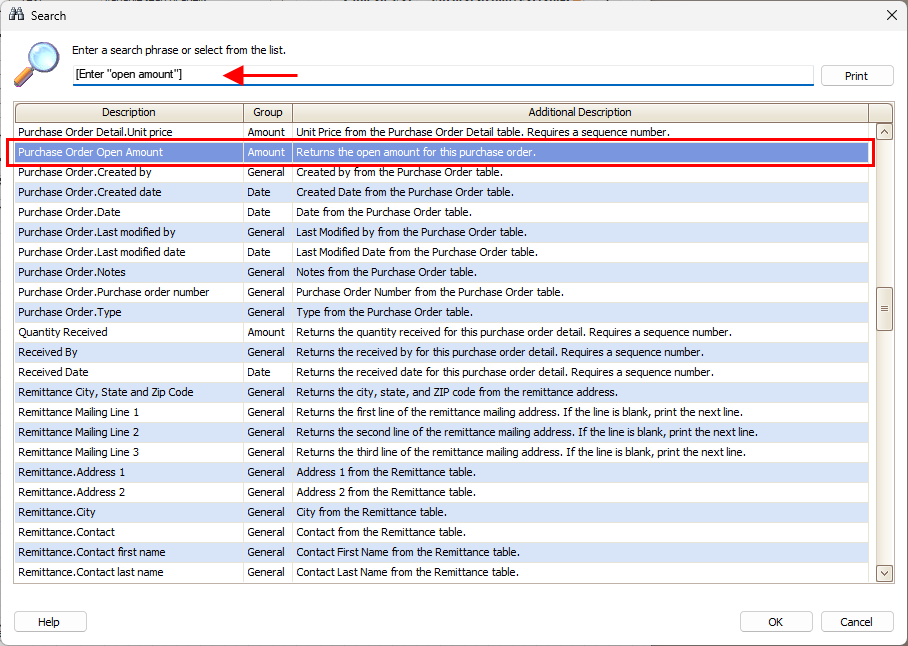Select the Remittance.Address 1 row
This screenshot has height=646, width=908.
click(x=442, y=472)
